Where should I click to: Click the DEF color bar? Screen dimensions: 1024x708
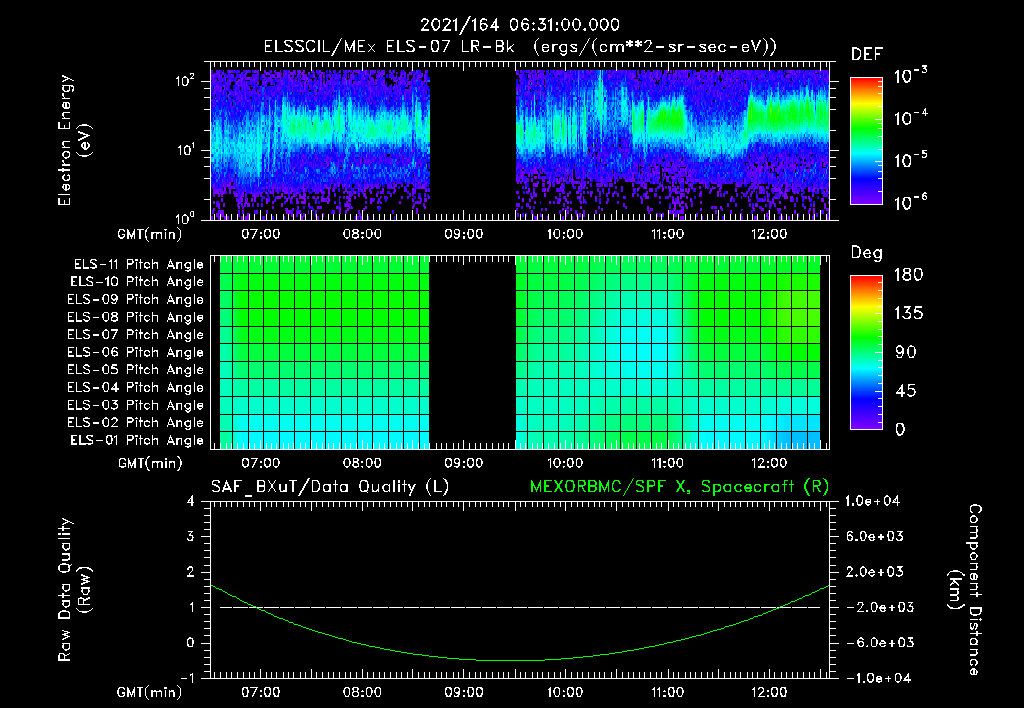coord(866,140)
